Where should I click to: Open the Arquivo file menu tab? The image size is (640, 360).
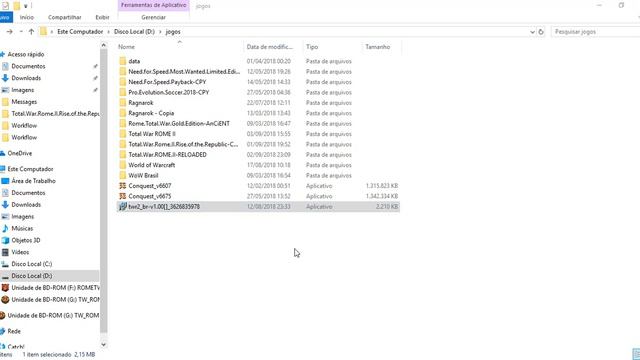tap(5, 18)
